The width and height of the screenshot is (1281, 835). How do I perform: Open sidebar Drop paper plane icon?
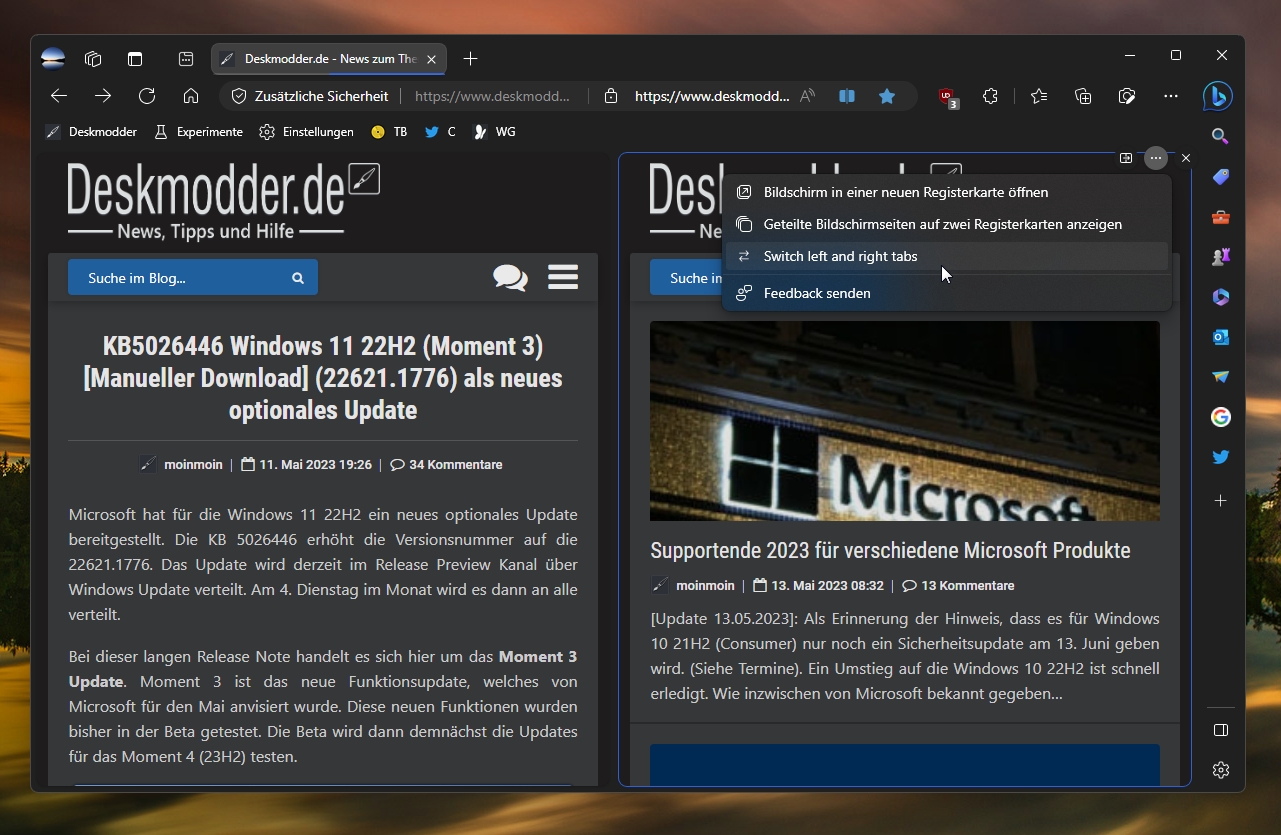click(1220, 377)
